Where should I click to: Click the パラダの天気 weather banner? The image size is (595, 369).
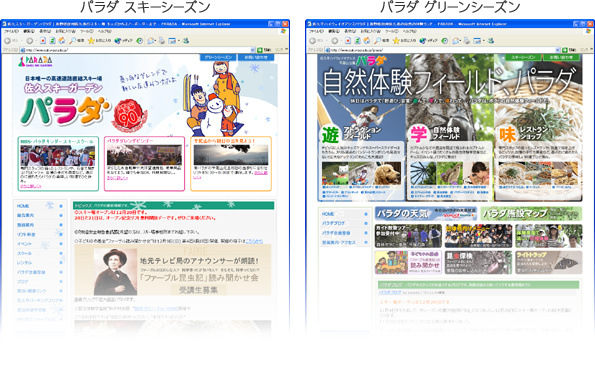pos(426,214)
